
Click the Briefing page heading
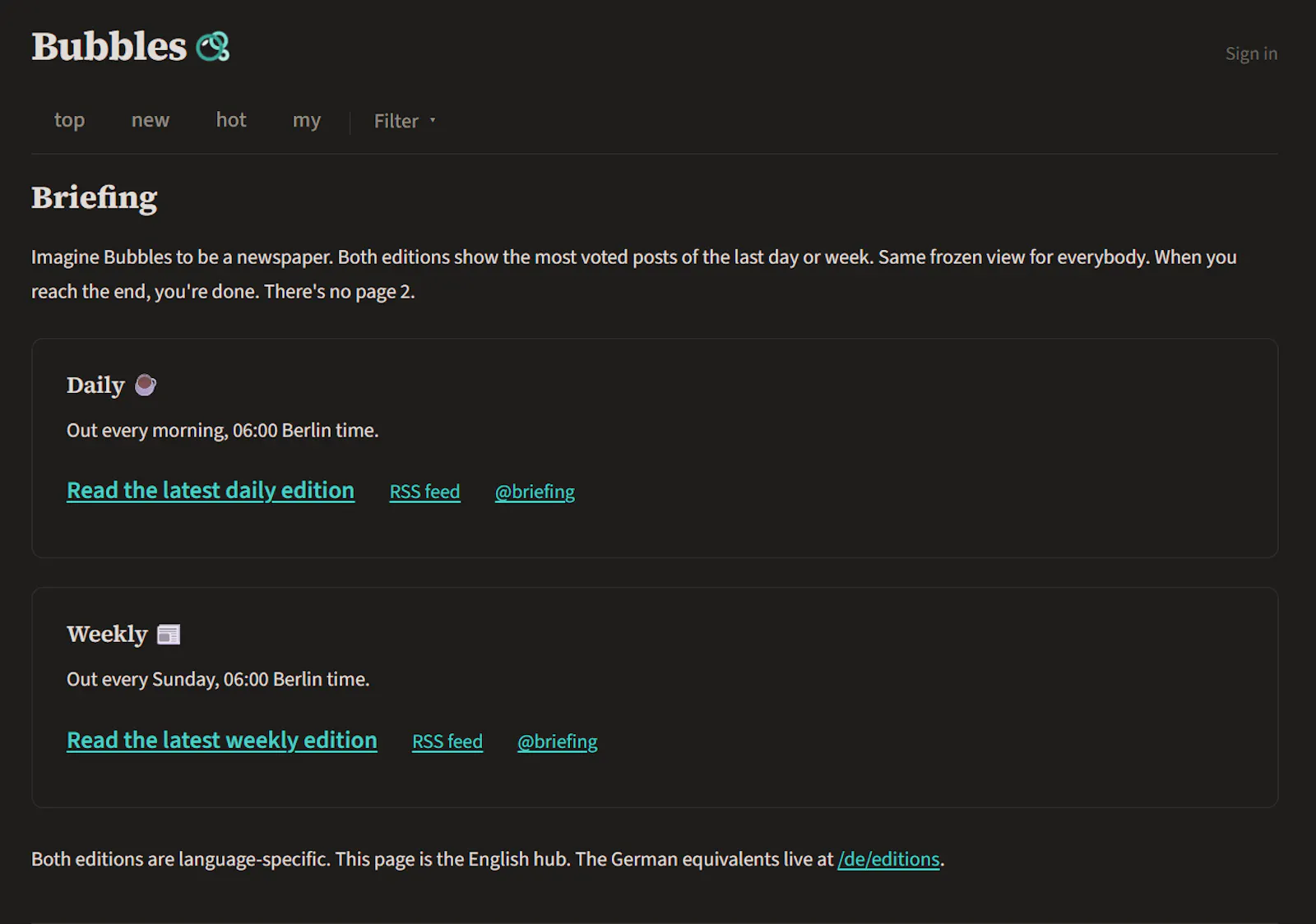pyautogui.click(x=95, y=198)
